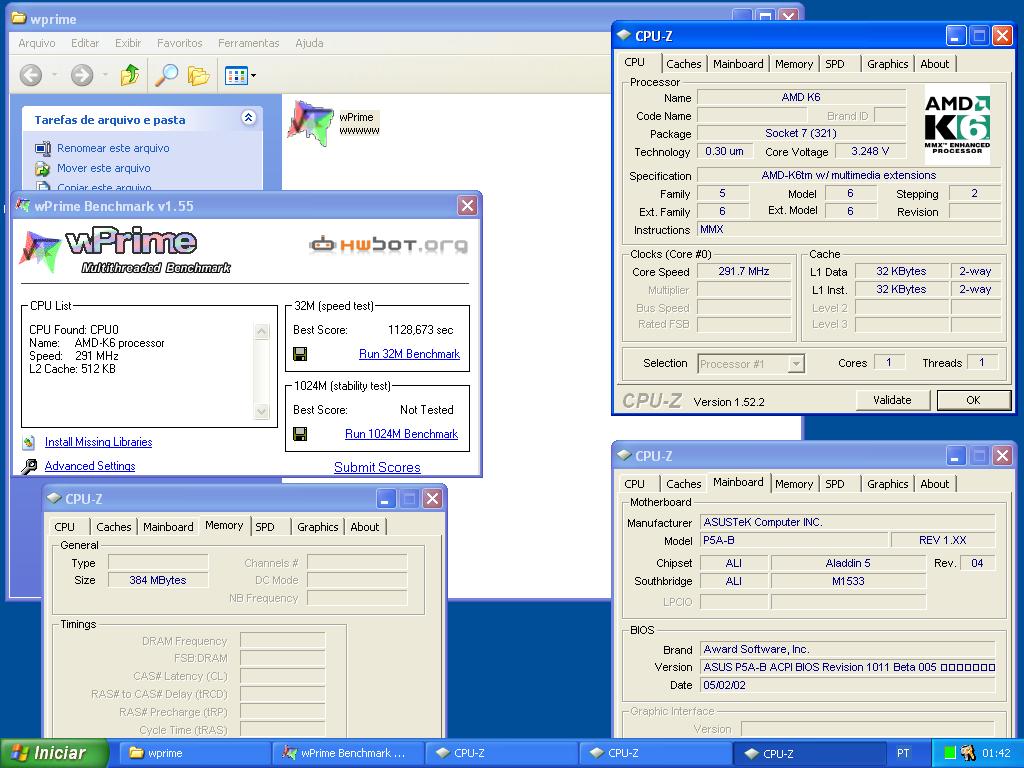Viewport: 1024px width, 768px height.
Task: Open the Favoritos menu
Action: tap(180, 43)
